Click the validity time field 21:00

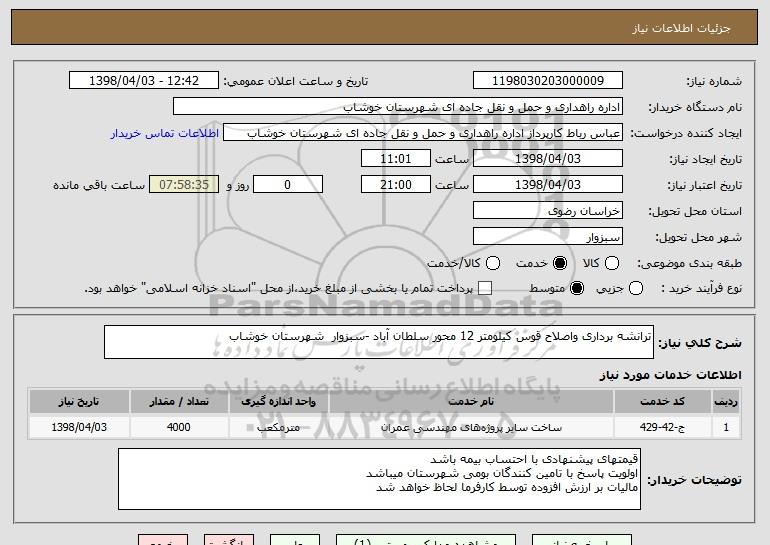click(x=396, y=185)
